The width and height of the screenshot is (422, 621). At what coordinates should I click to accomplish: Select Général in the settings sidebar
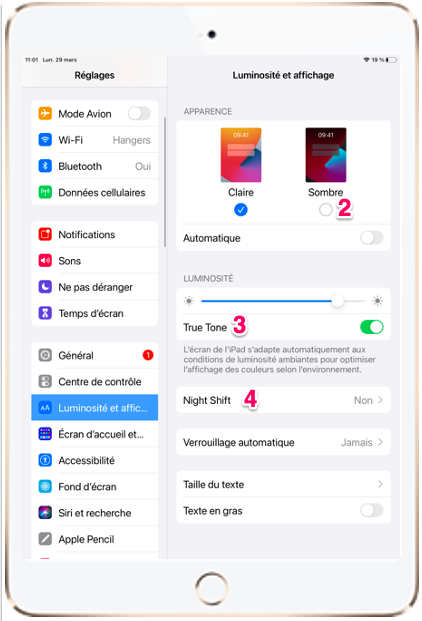[x=95, y=355]
